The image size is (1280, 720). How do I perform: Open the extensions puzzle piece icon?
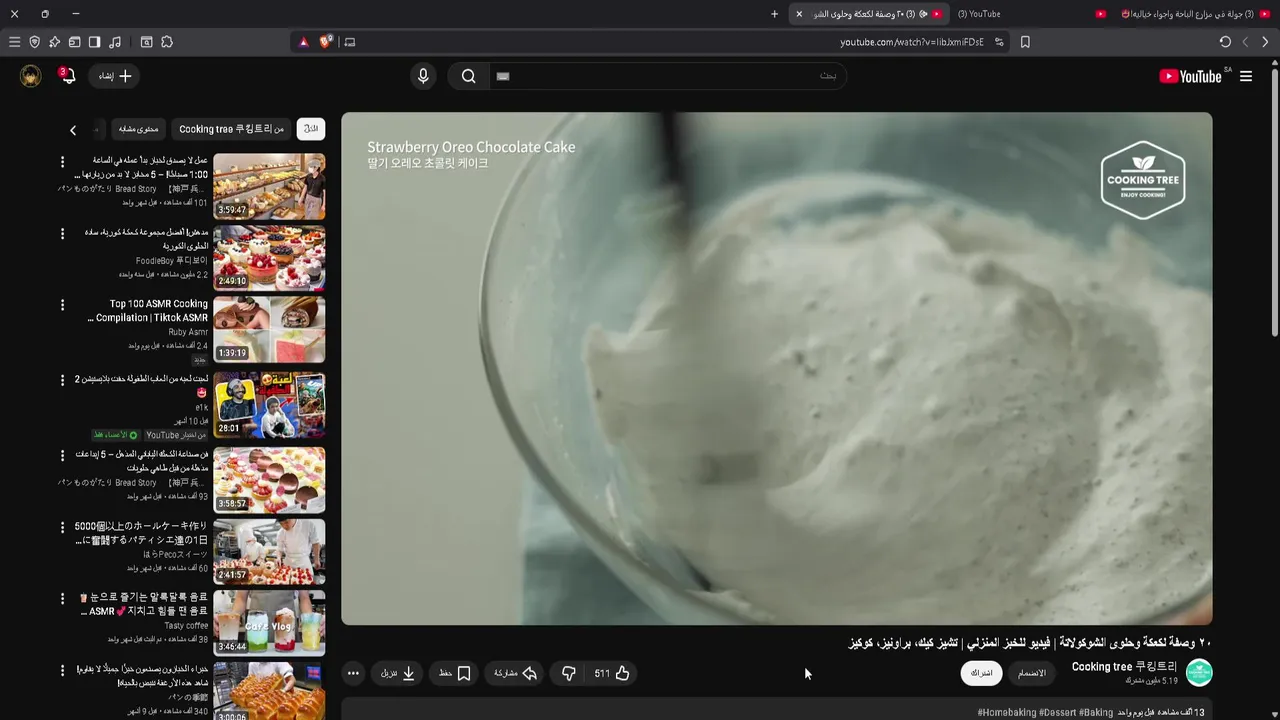[167, 42]
